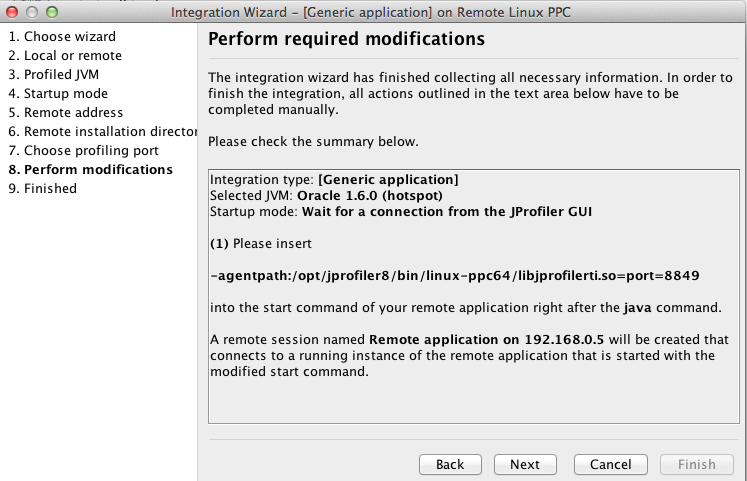Click the -agentpath command line text
The height and width of the screenshot is (481, 747).
(x=455, y=276)
